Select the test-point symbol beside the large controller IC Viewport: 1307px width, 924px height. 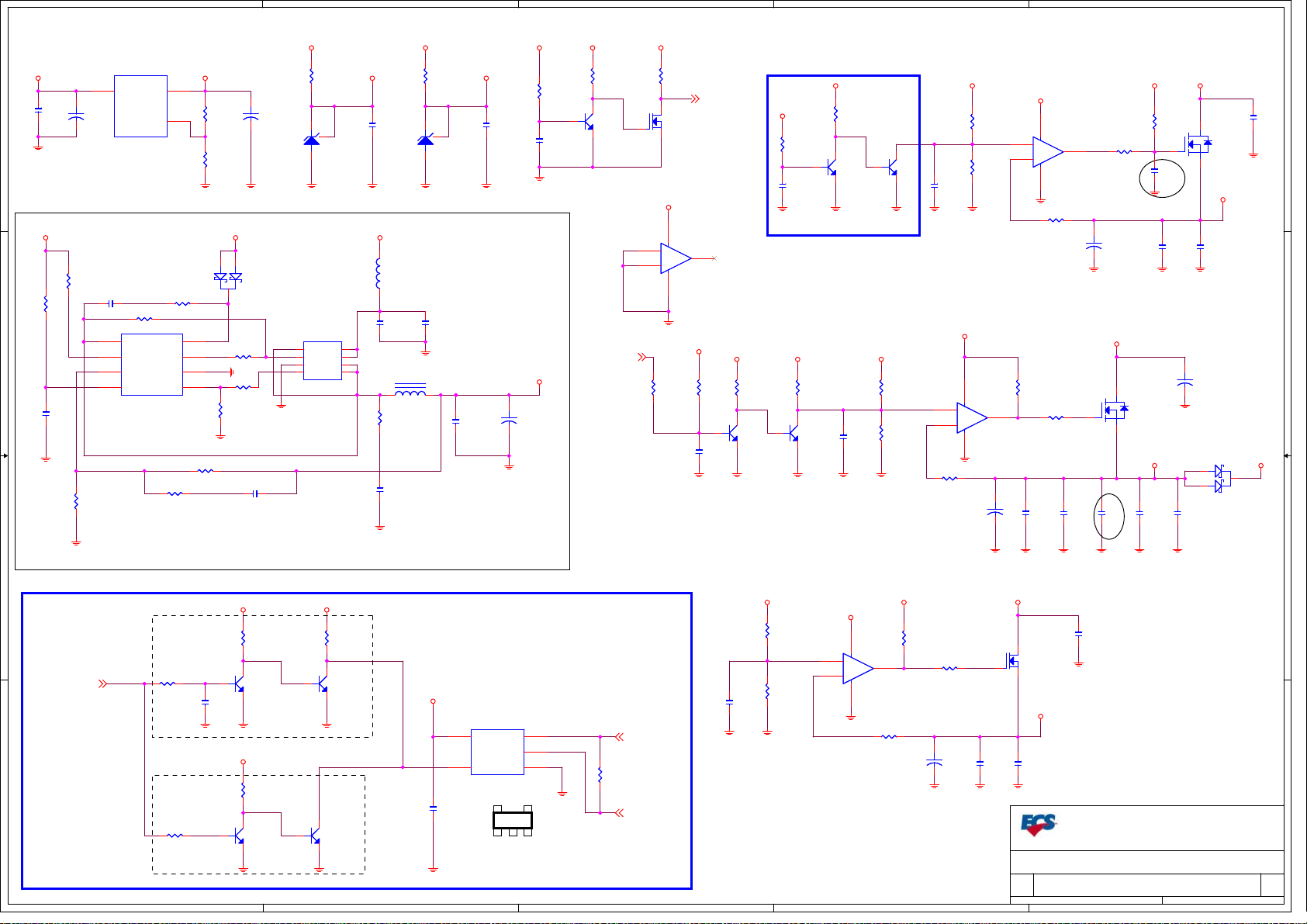point(231,372)
